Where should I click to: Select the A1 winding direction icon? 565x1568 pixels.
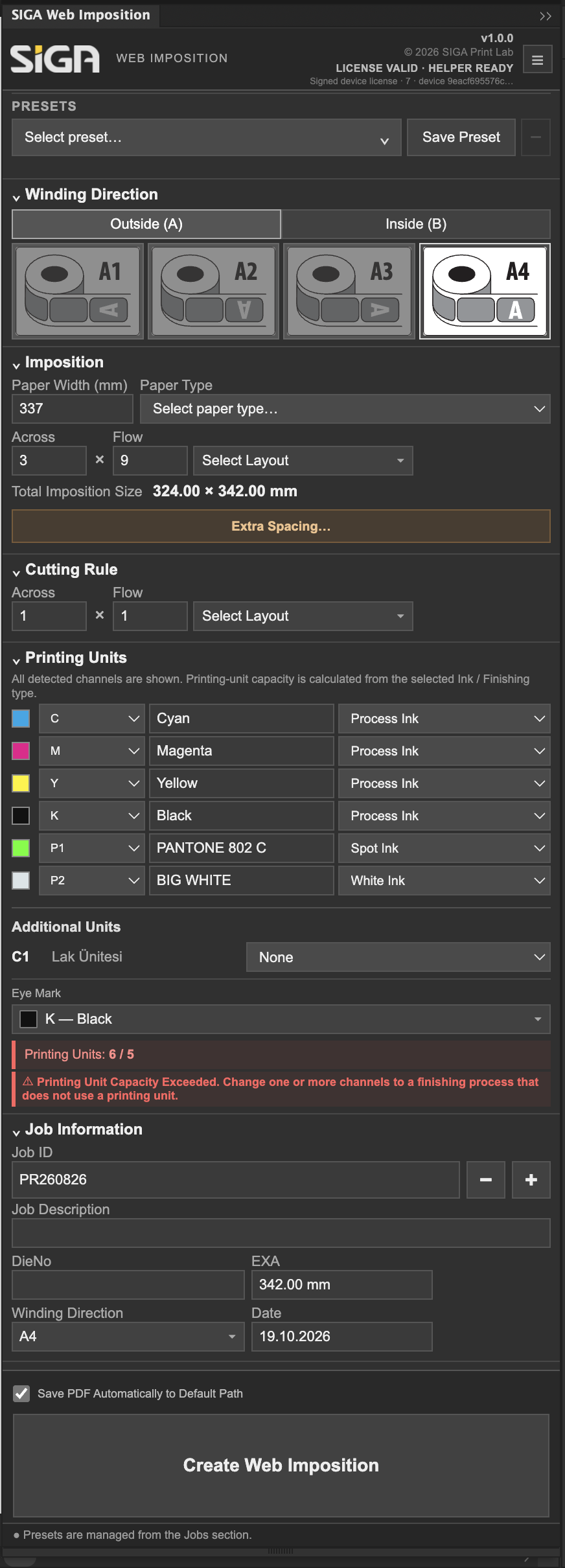[x=78, y=291]
